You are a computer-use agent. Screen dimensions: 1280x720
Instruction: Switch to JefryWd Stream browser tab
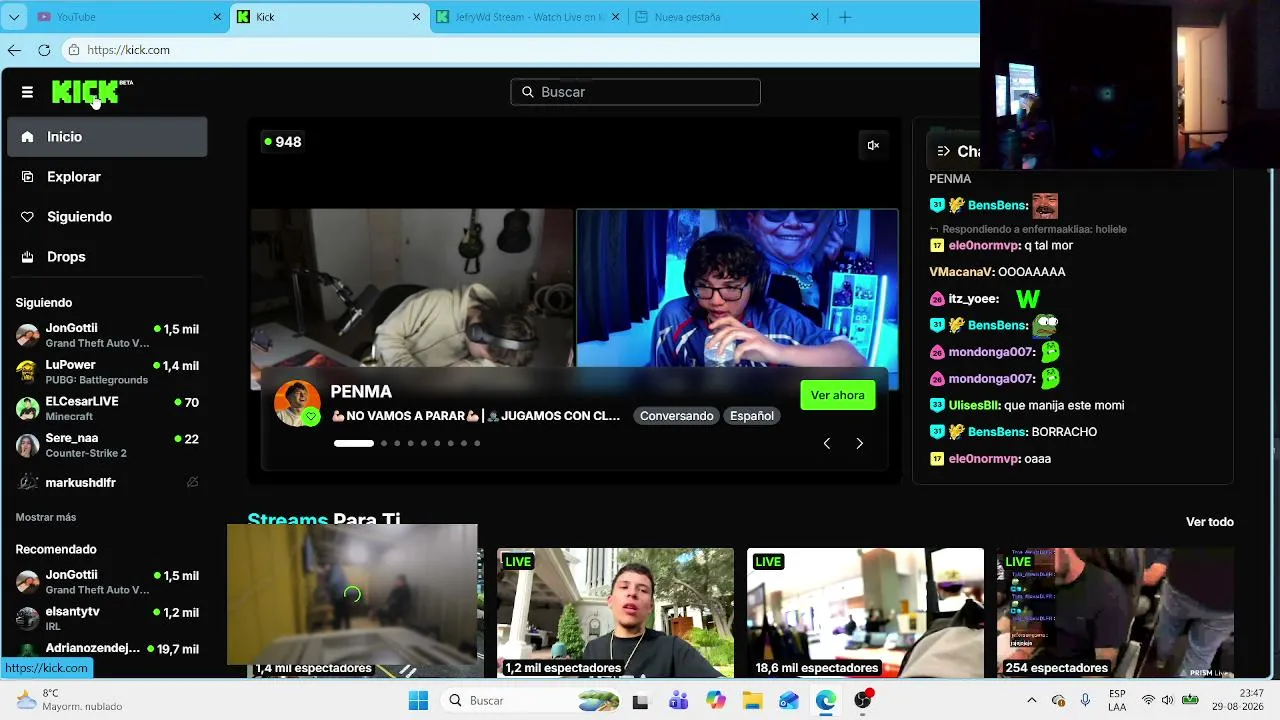click(x=529, y=17)
